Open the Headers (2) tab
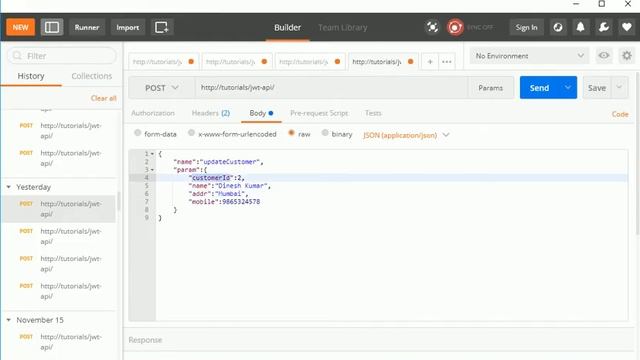 [x=211, y=113]
